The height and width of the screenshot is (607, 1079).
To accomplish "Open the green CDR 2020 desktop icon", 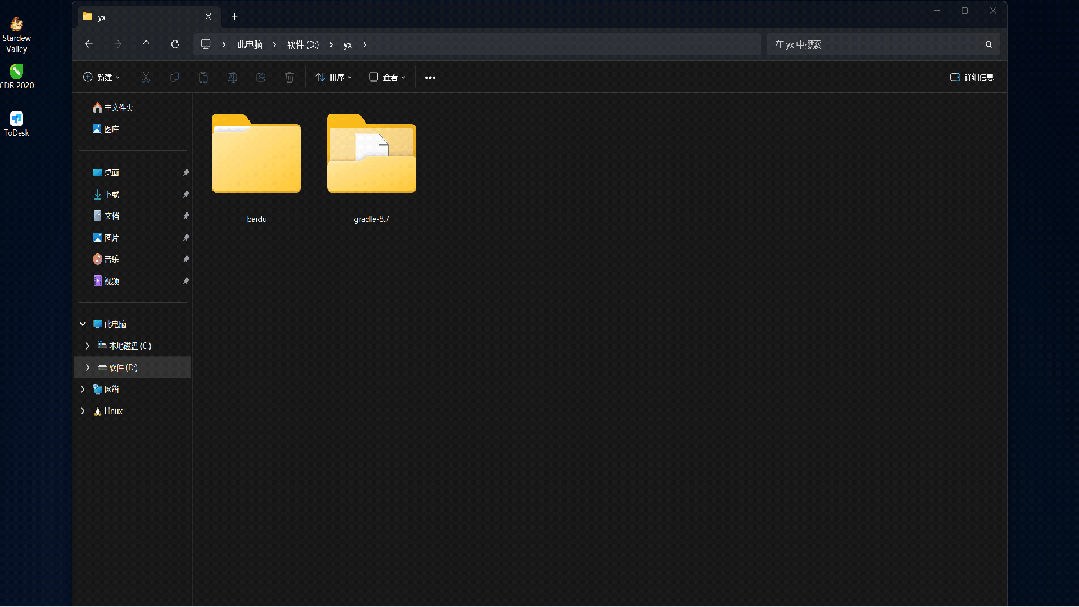I will pyautogui.click(x=17, y=76).
